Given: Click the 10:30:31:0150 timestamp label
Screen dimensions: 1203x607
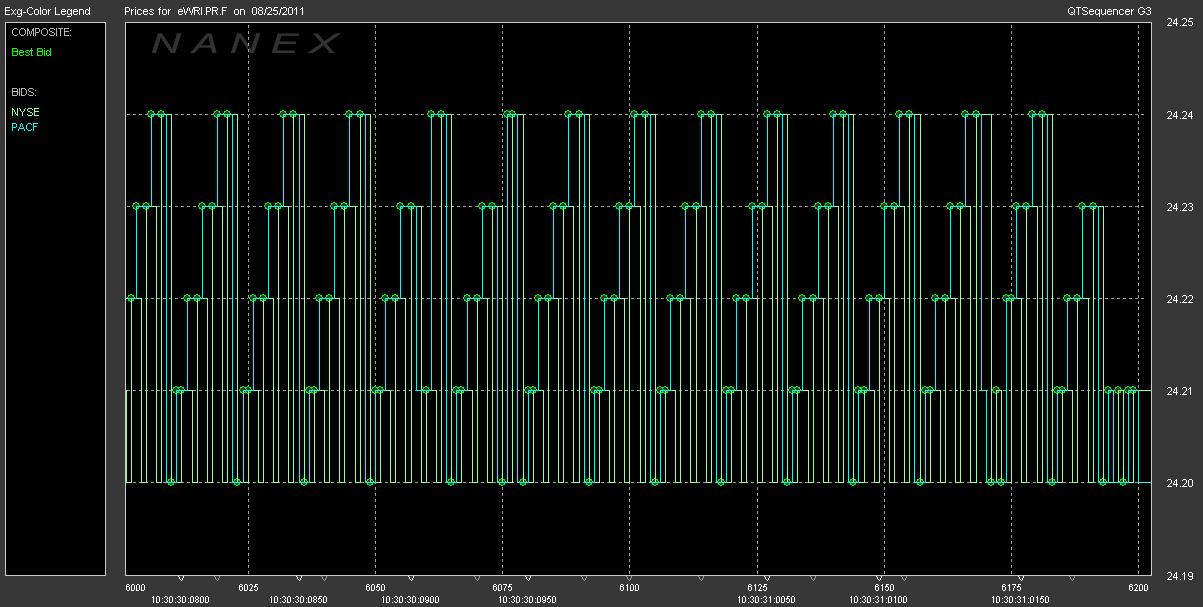Looking at the screenshot, I should (x=1021, y=600).
